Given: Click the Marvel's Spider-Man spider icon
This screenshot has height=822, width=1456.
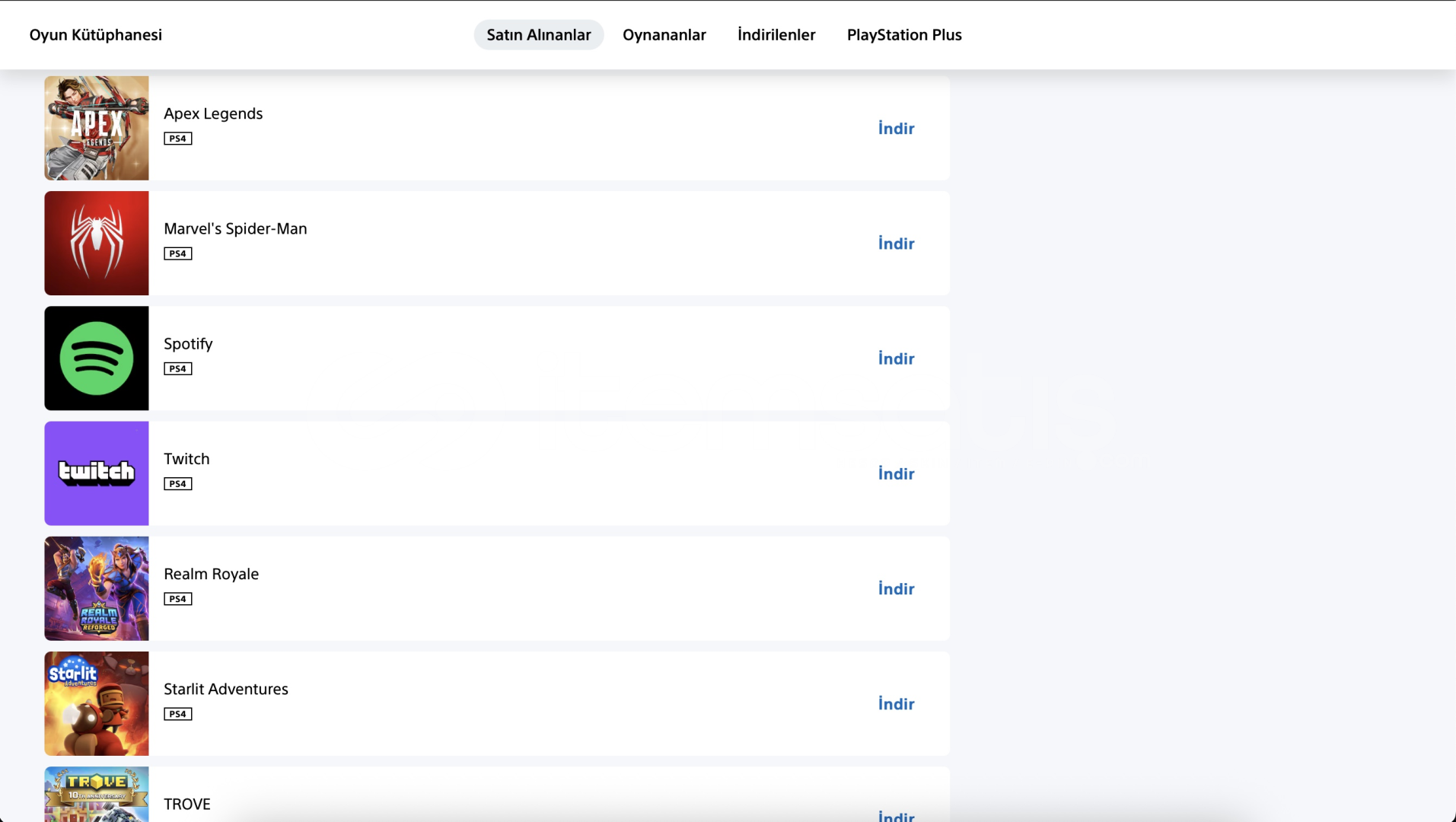Looking at the screenshot, I should click(x=97, y=244).
